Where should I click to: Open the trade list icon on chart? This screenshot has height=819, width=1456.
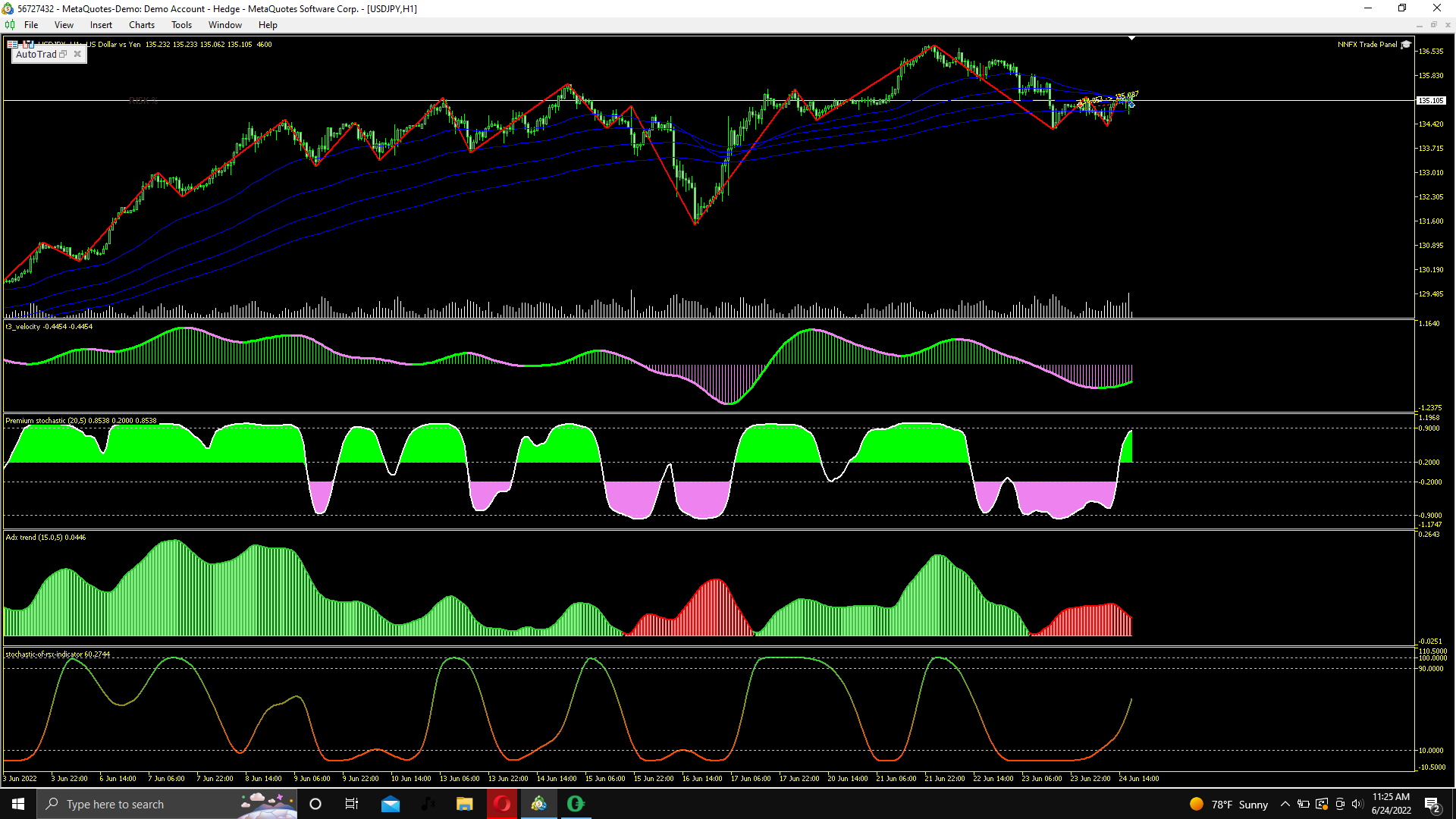pos(13,45)
